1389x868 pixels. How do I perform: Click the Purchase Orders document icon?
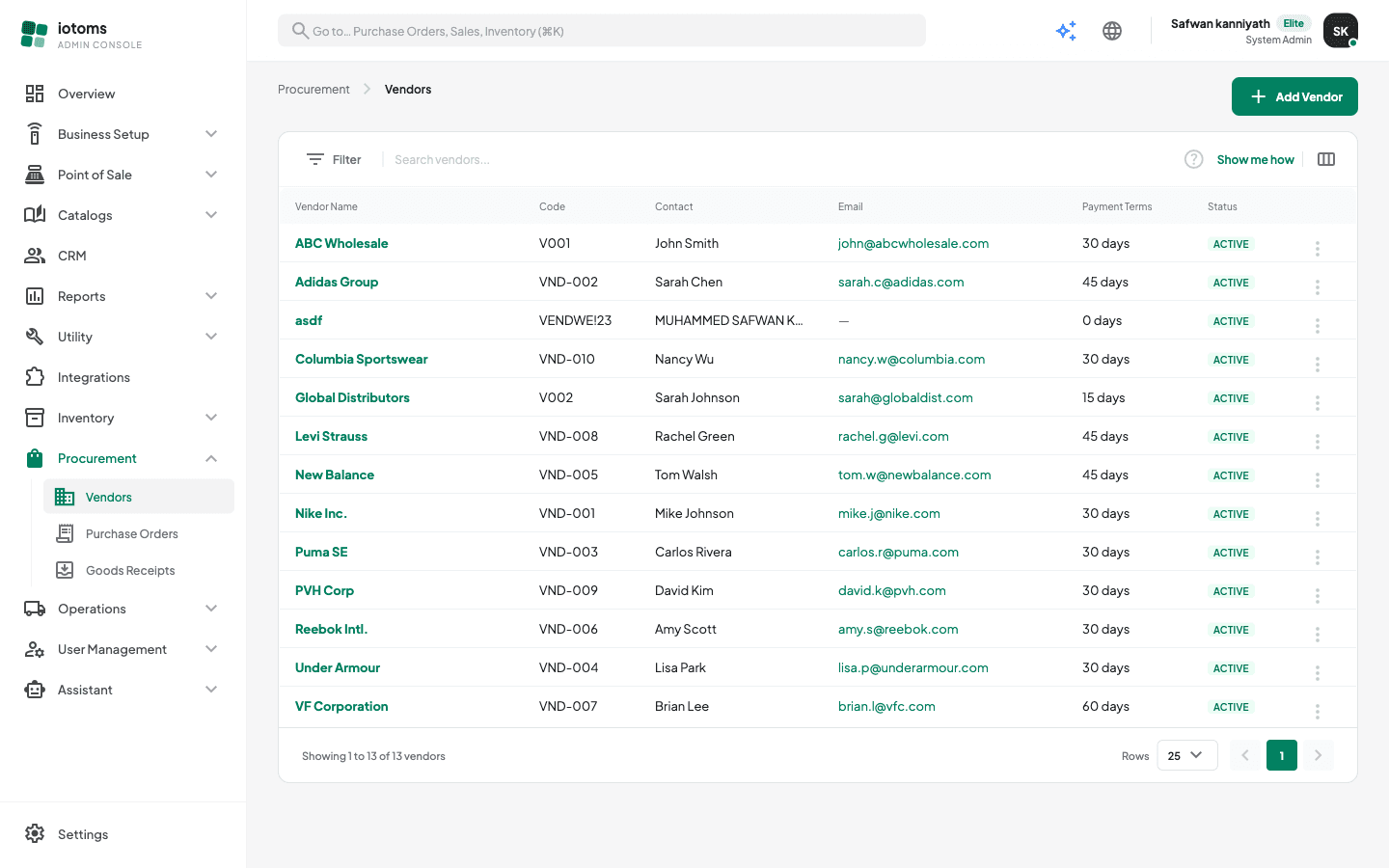tap(65, 533)
